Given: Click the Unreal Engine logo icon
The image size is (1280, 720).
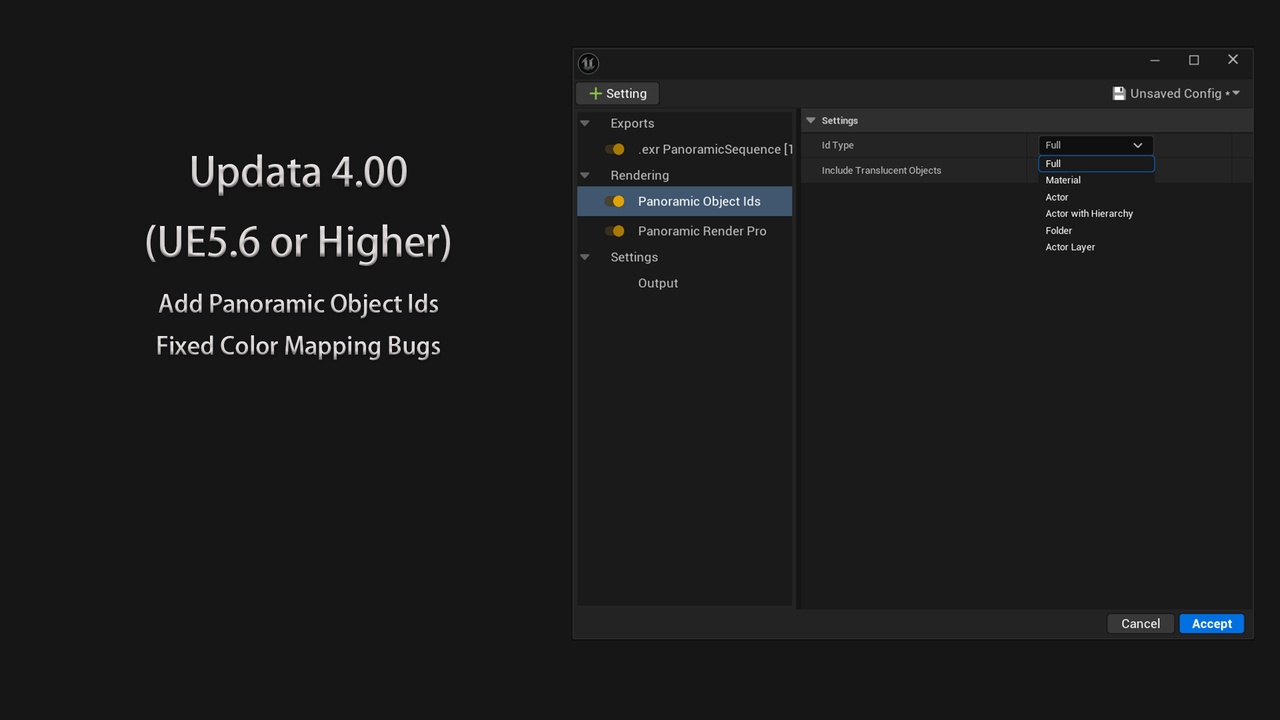Looking at the screenshot, I should [x=588, y=63].
